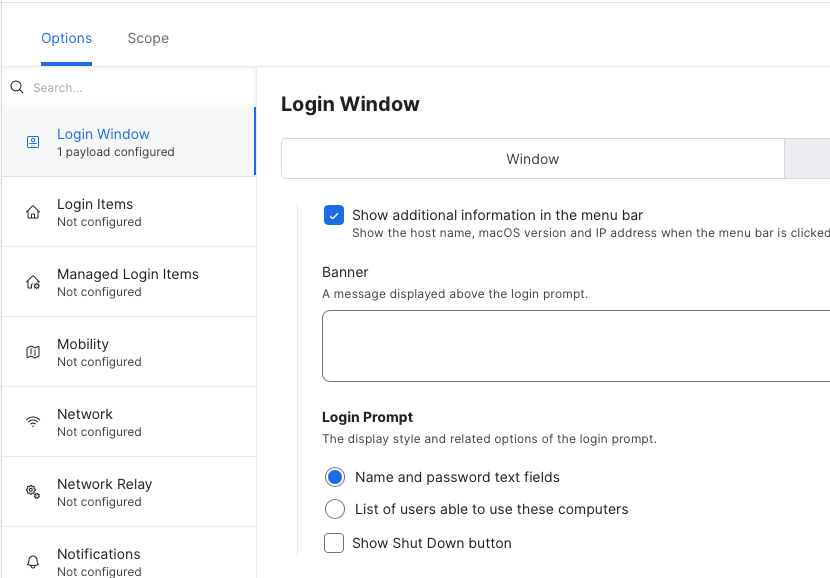Click the Network wifi icon
Image resolution: width=830 pixels, height=578 pixels.
33,422
